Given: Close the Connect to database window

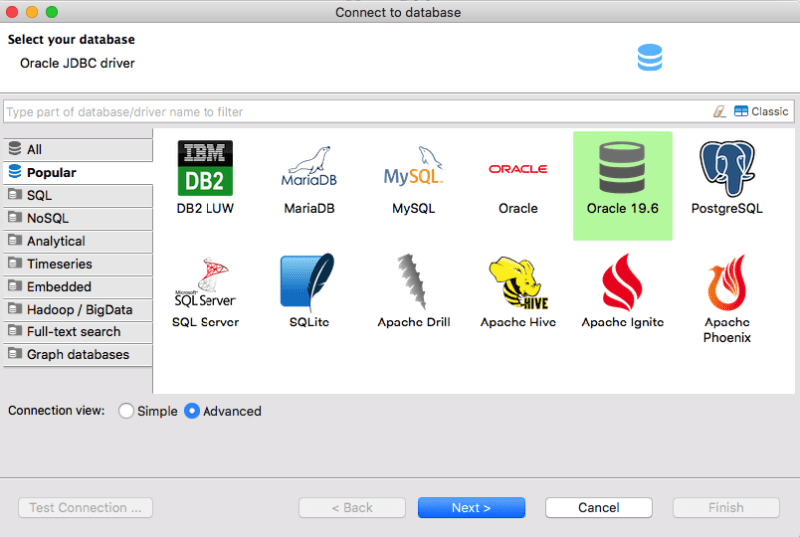Looking at the screenshot, I should 12,12.
